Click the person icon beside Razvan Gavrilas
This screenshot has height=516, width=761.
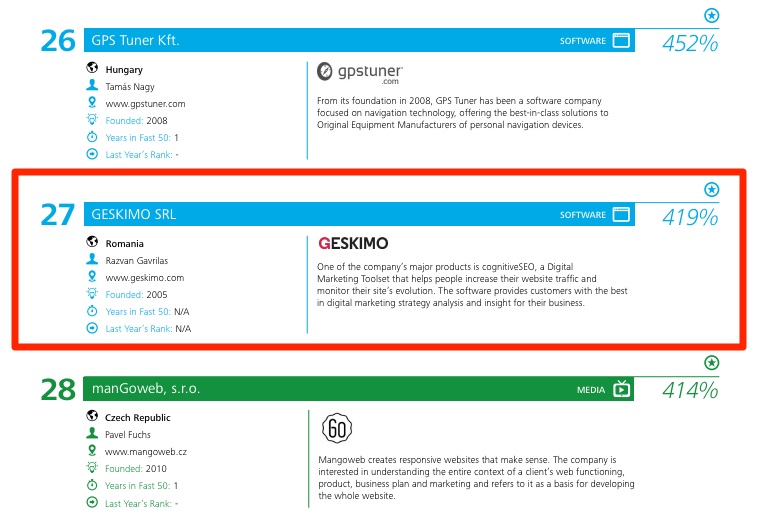(92, 260)
